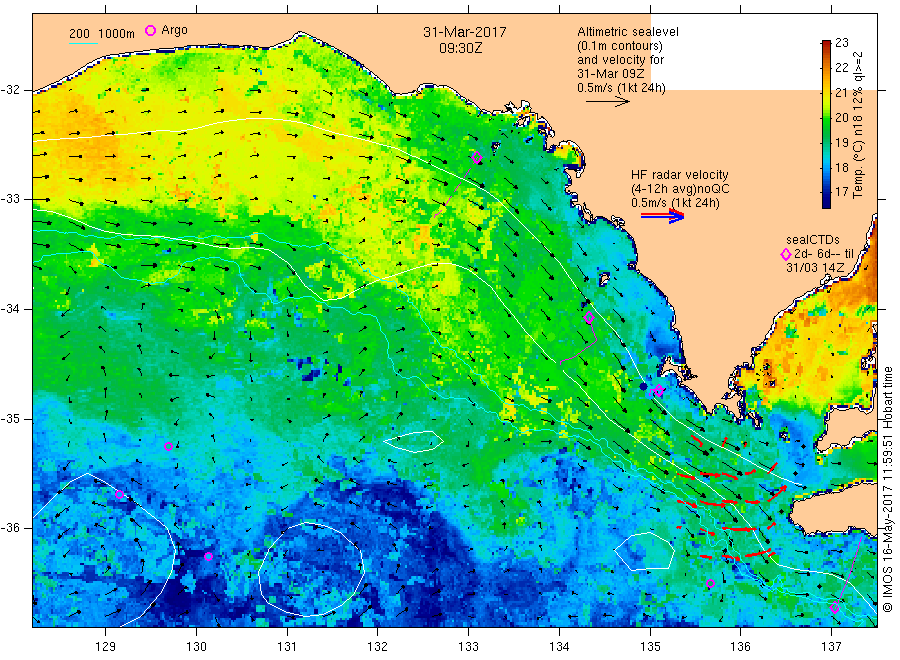Viewport: 900px width, 660px height.
Task: Click the latitude axis label '-32'
Action: pos(10,90)
